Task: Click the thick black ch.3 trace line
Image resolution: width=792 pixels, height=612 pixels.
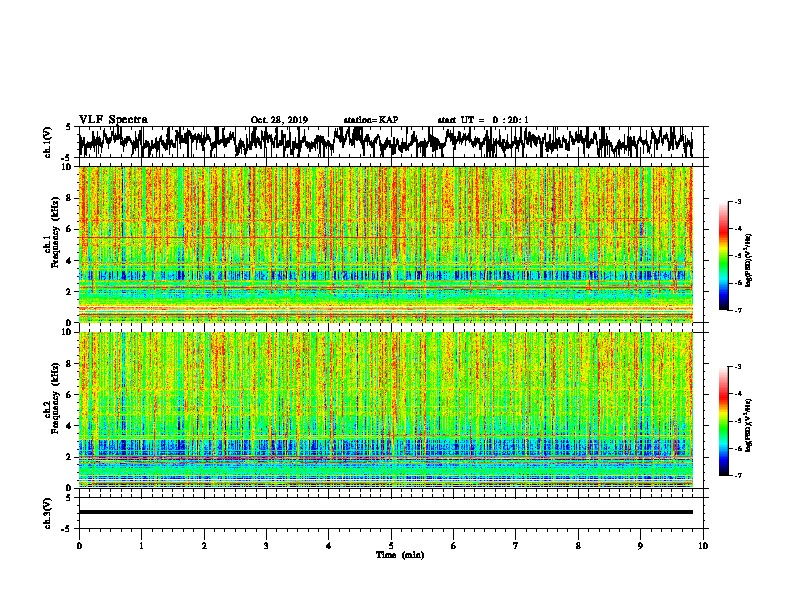Action: pyautogui.click(x=386, y=512)
